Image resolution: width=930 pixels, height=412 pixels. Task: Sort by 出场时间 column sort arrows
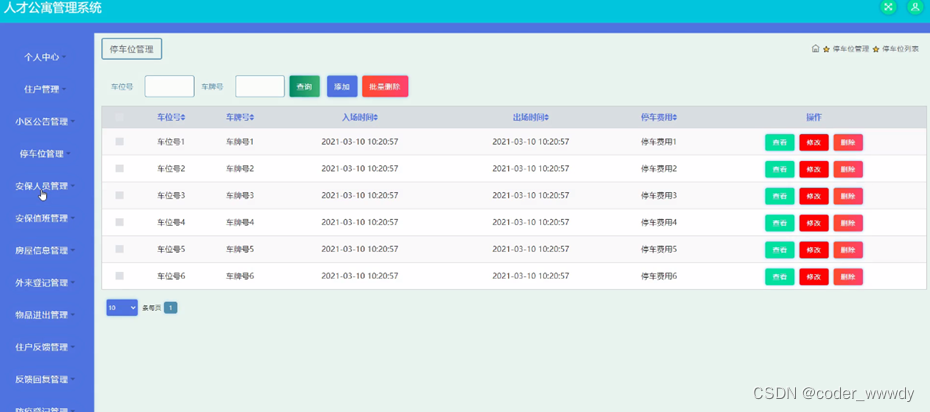(x=547, y=117)
